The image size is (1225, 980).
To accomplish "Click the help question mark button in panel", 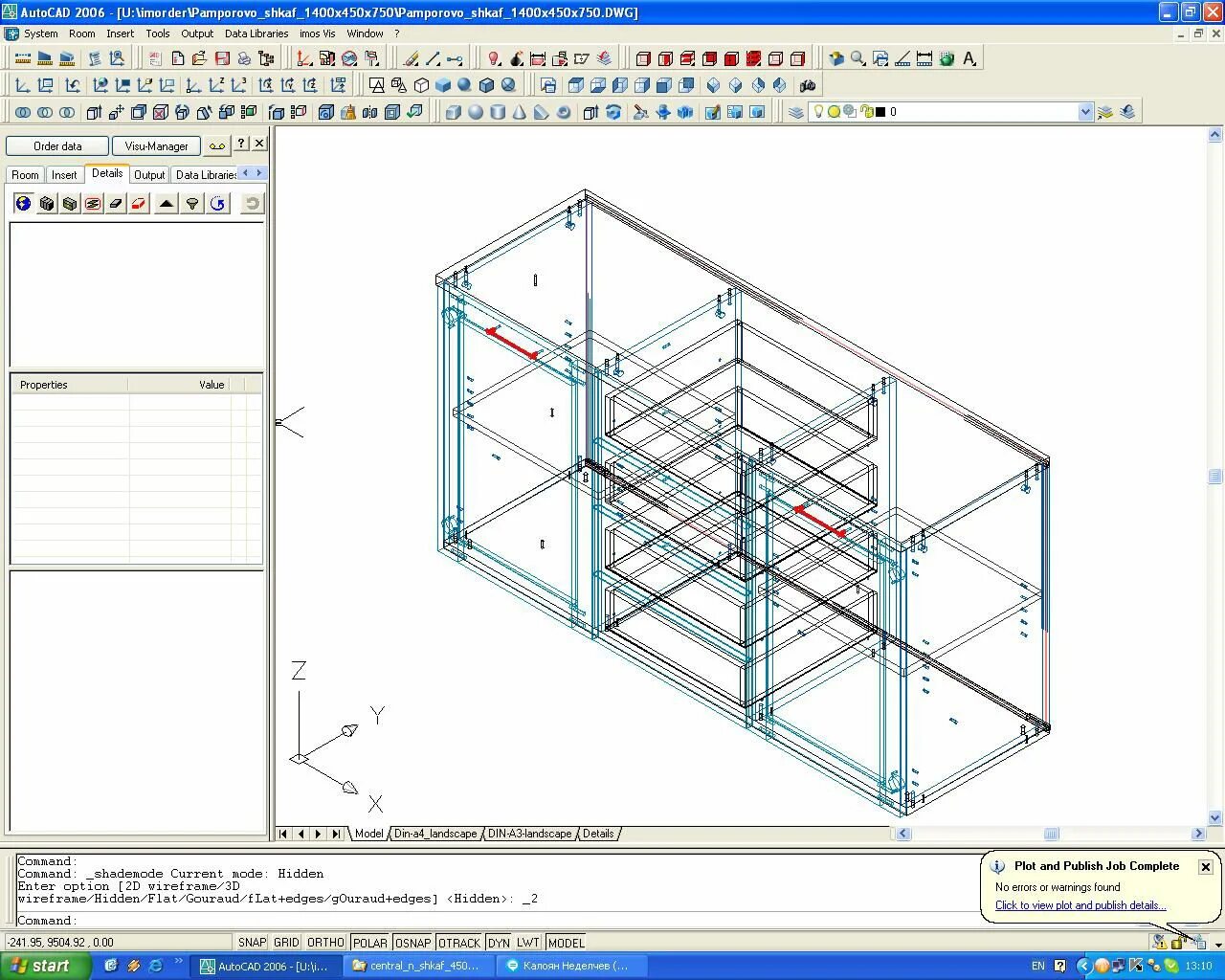I will tap(241, 144).
